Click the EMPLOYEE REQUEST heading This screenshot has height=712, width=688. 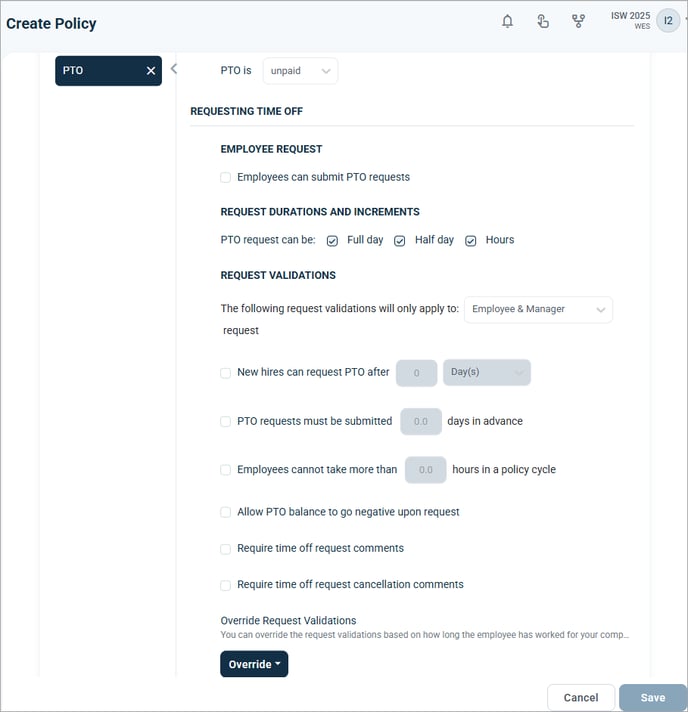point(271,149)
